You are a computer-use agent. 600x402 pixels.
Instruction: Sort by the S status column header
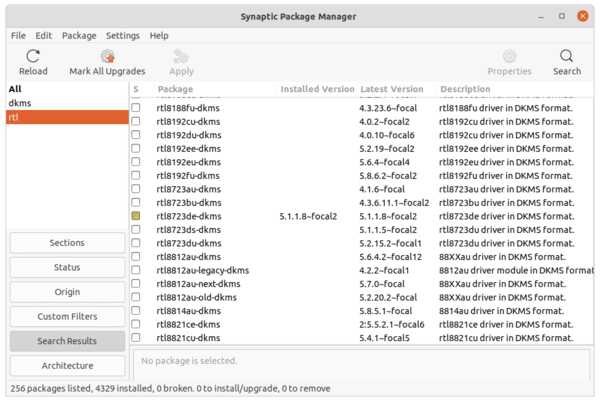click(136, 89)
